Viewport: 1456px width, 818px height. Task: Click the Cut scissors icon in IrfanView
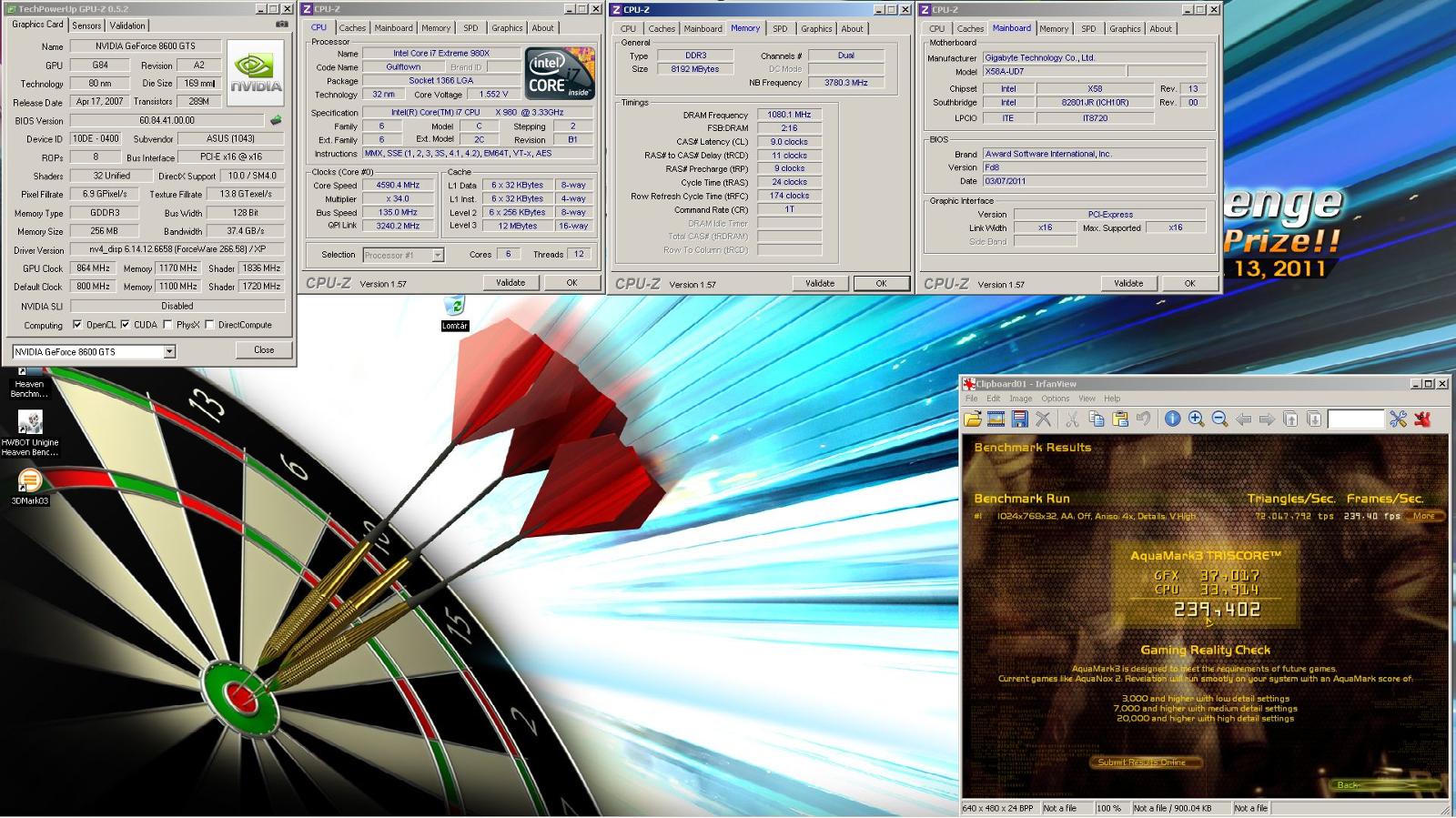1072,419
